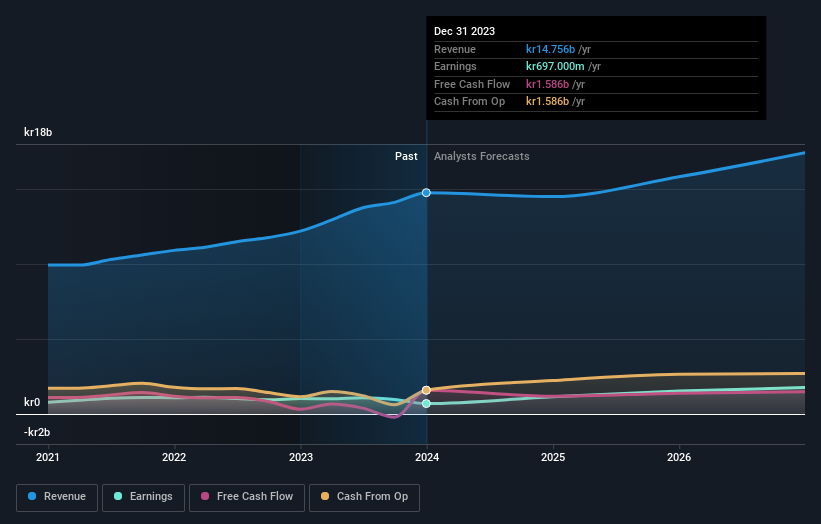Click the kr697.000m earnings value in tooltip

[555, 66]
